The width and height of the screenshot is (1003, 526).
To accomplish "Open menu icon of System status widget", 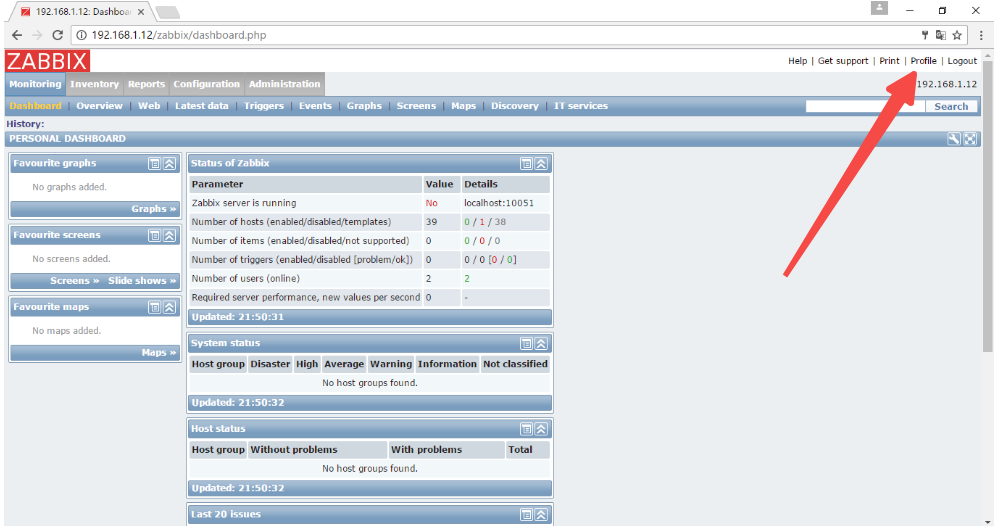I will pos(526,344).
